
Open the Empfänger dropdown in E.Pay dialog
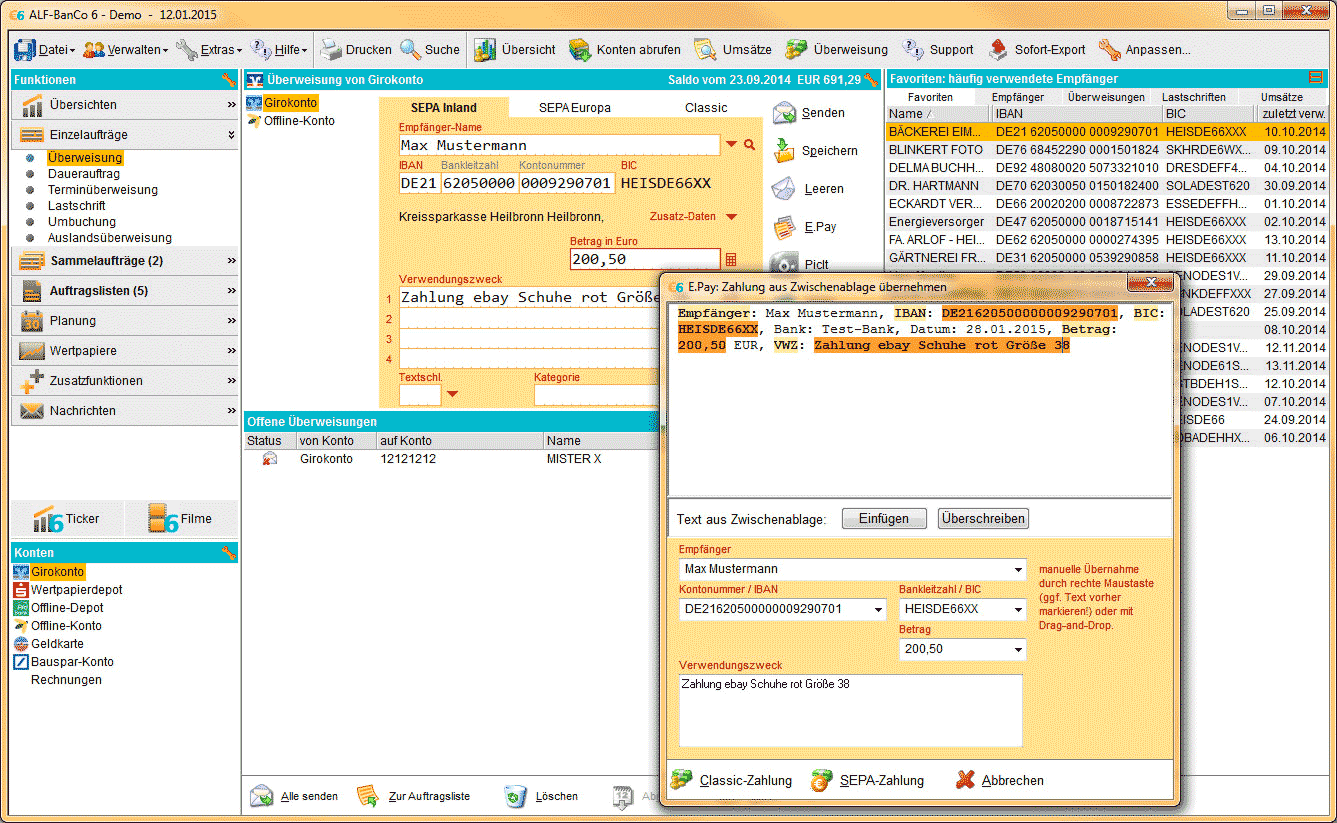coord(1018,570)
